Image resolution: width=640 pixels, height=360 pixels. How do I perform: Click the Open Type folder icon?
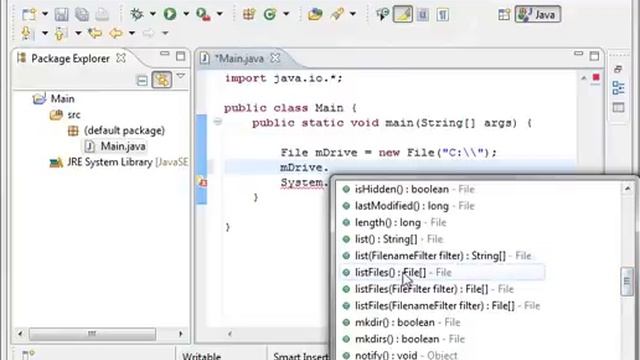pos(315,15)
